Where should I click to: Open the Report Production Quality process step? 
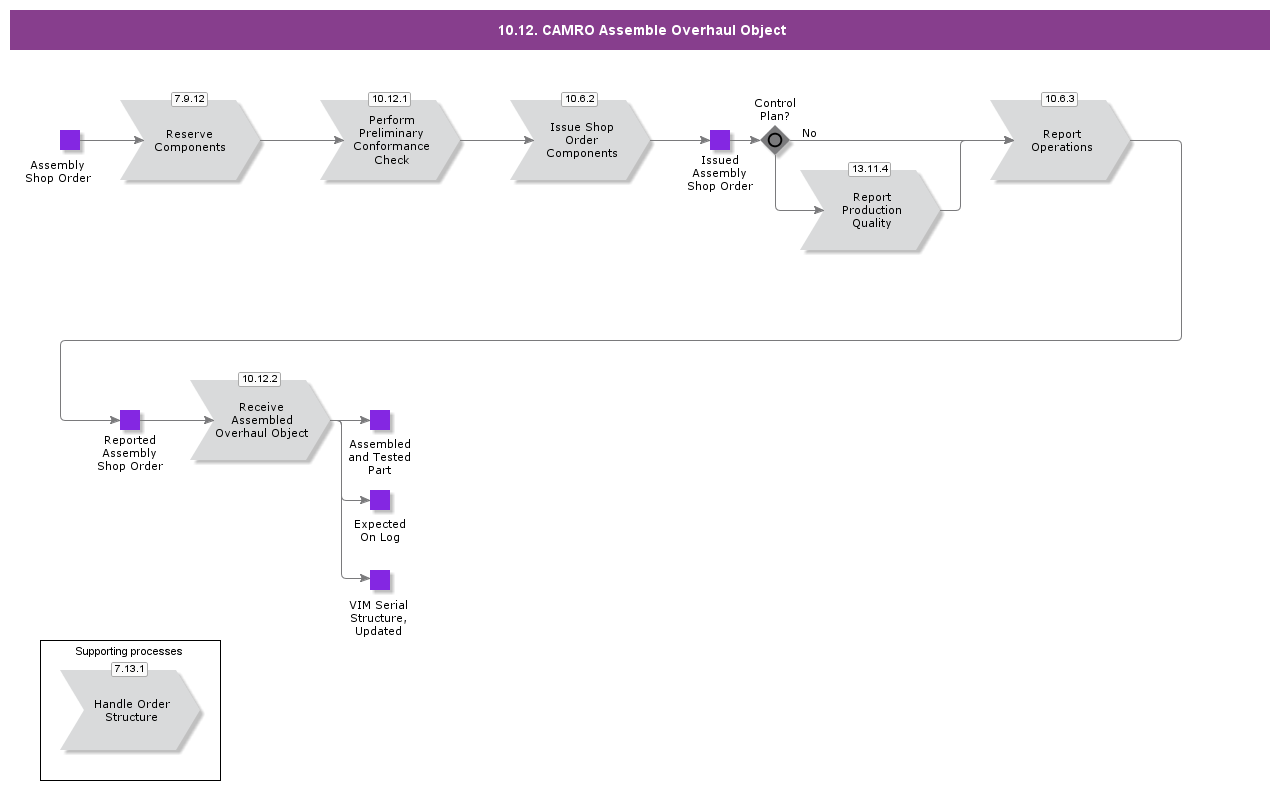pos(871,210)
